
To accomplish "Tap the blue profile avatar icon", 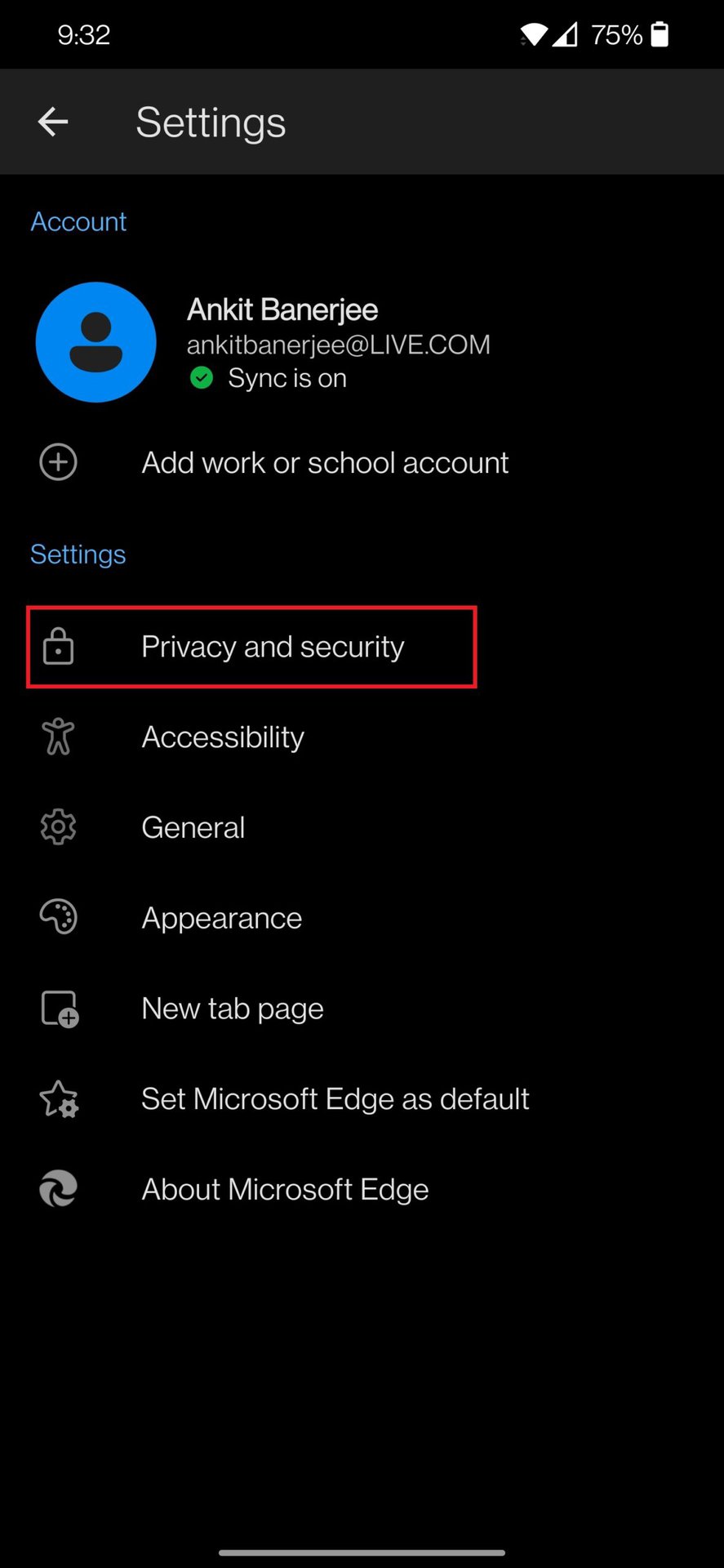I will 96,342.
